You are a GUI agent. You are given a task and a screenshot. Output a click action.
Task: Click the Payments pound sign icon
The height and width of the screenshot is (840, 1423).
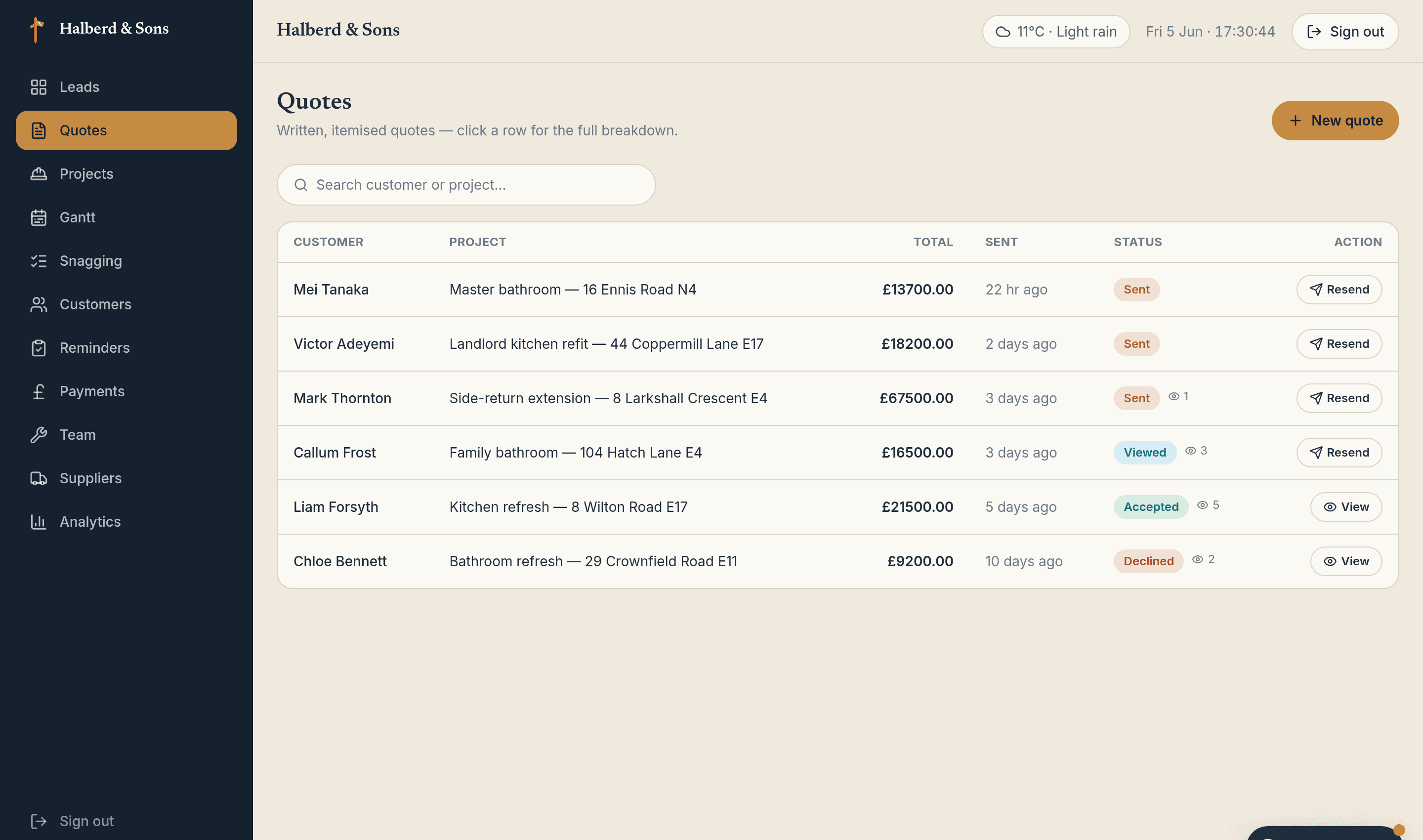(x=39, y=391)
